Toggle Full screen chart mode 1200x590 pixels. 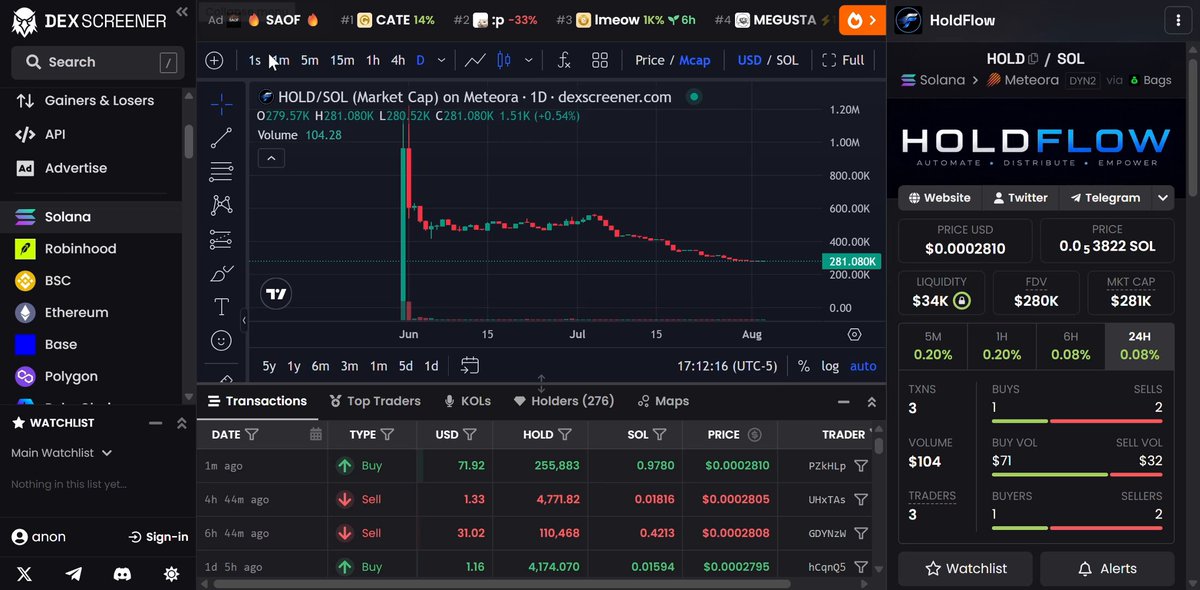[843, 60]
